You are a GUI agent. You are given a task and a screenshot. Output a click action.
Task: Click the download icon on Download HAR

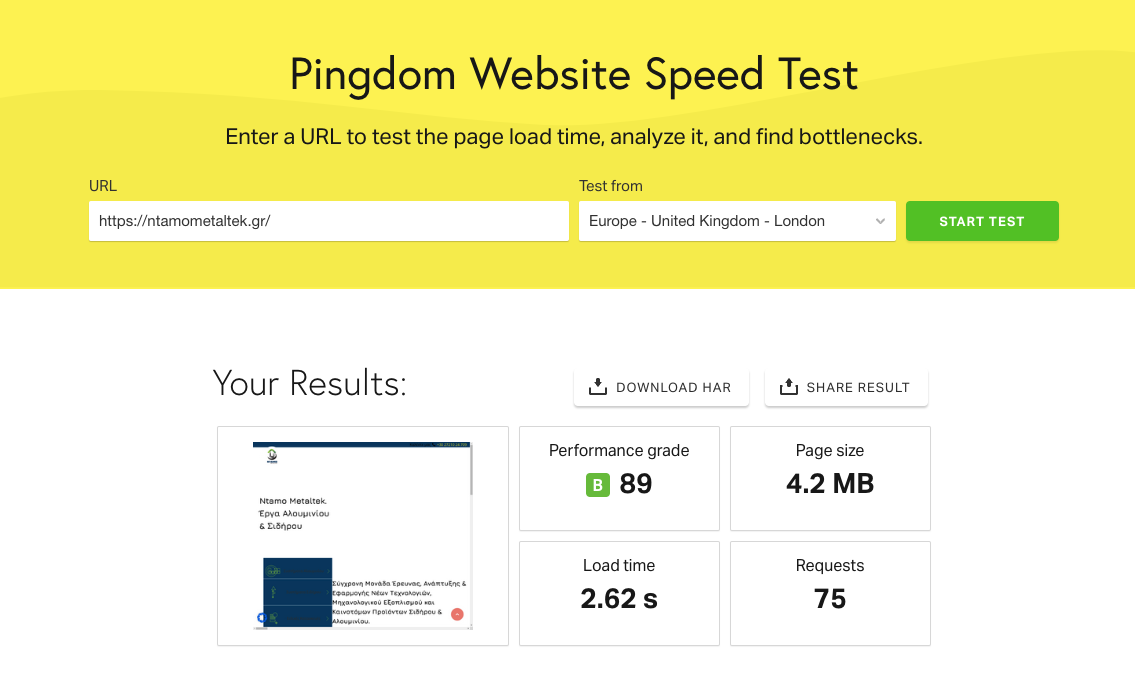[598, 387]
